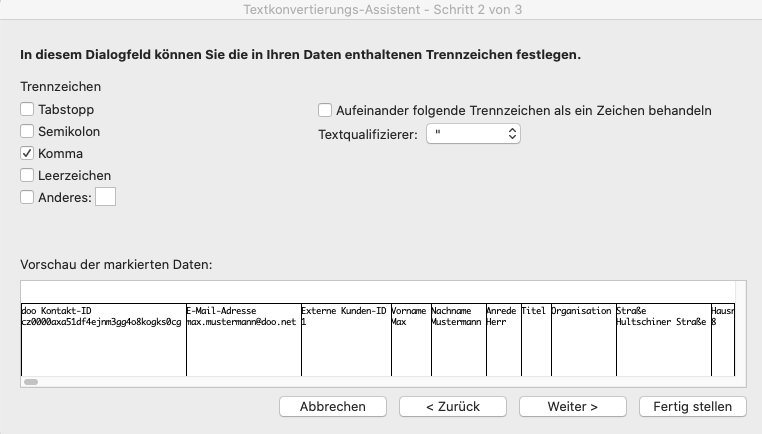Screen dimensions: 762x434
Task: Go back with the Zurück button
Action: point(452,406)
